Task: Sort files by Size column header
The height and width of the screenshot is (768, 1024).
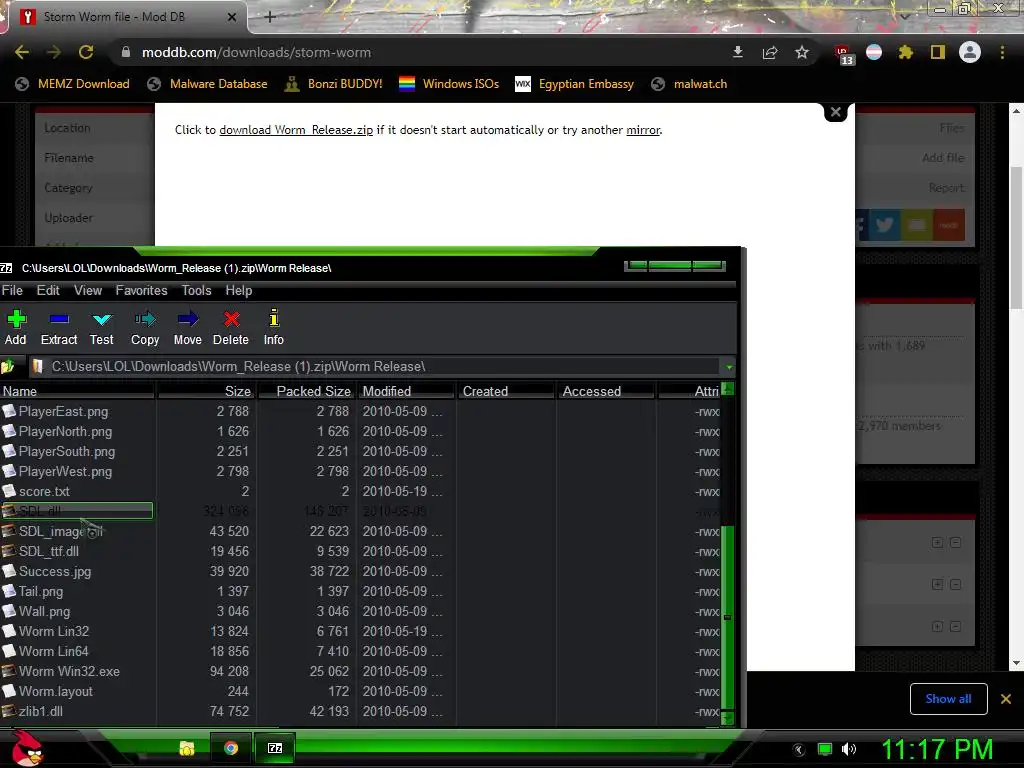Action: click(x=206, y=391)
